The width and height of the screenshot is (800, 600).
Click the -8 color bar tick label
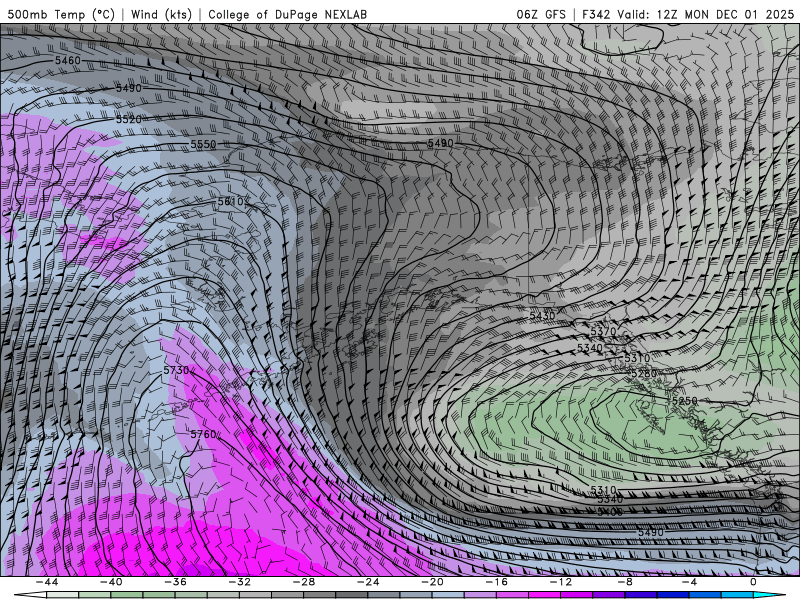pos(626,582)
